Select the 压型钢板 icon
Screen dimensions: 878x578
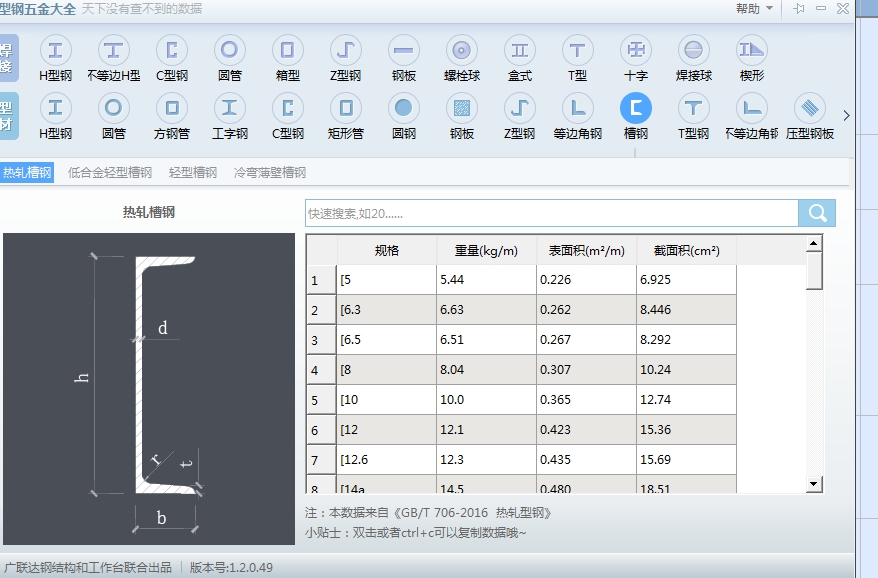click(810, 108)
